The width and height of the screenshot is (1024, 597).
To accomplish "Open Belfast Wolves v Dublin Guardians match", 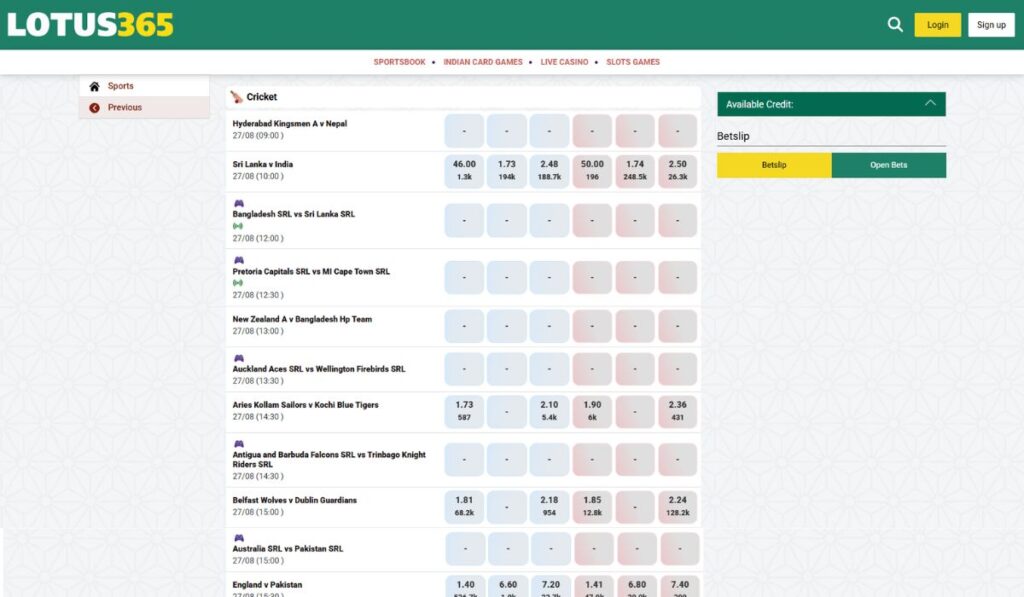I will coord(295,500).
